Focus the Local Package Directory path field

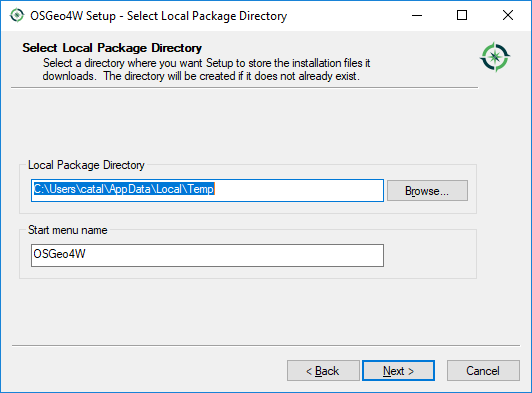[x=207, y=190]
